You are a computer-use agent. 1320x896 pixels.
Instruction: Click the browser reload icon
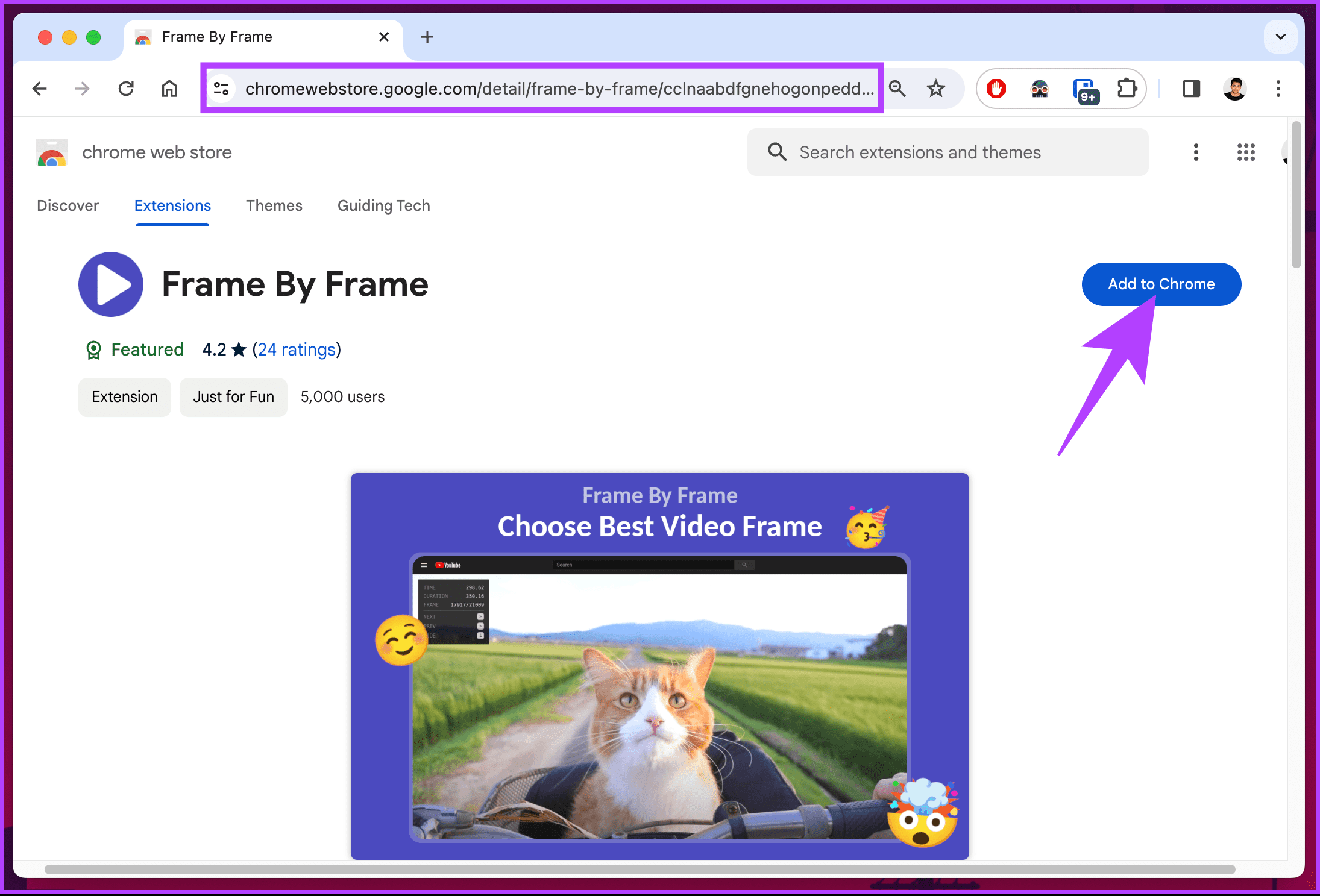[x=126, y=89]
